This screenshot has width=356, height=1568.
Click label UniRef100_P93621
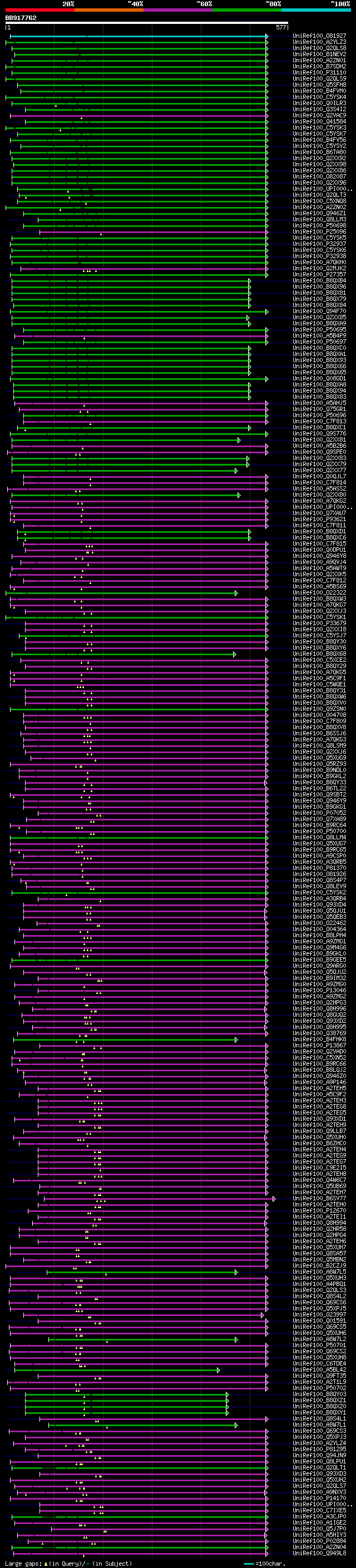point(319,519)
